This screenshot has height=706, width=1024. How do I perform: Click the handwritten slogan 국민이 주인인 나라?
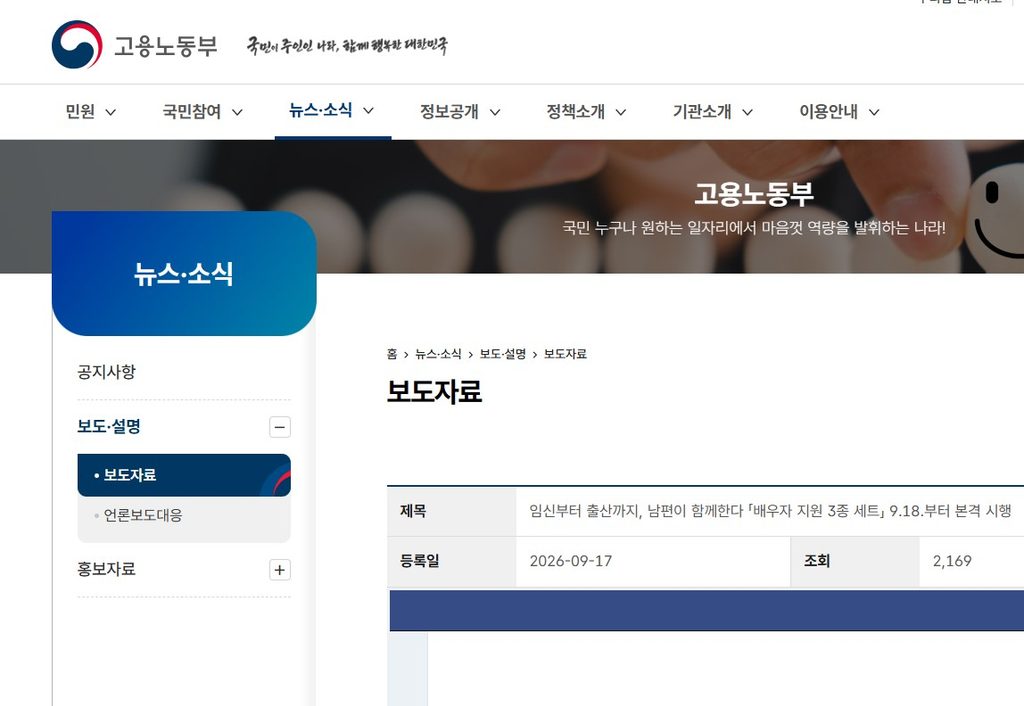[347, 46]
